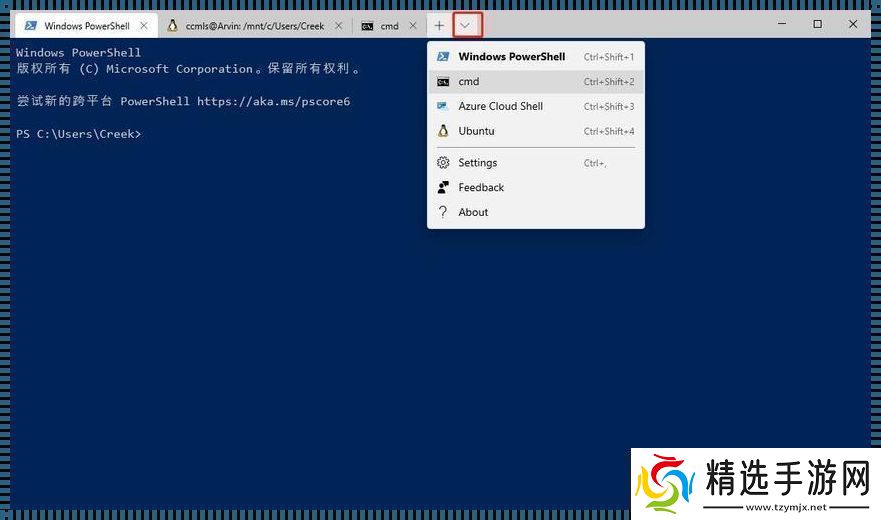Click the Feedback person icon
This screenshot has height=520, width=881.
click(x=443, y=188)
